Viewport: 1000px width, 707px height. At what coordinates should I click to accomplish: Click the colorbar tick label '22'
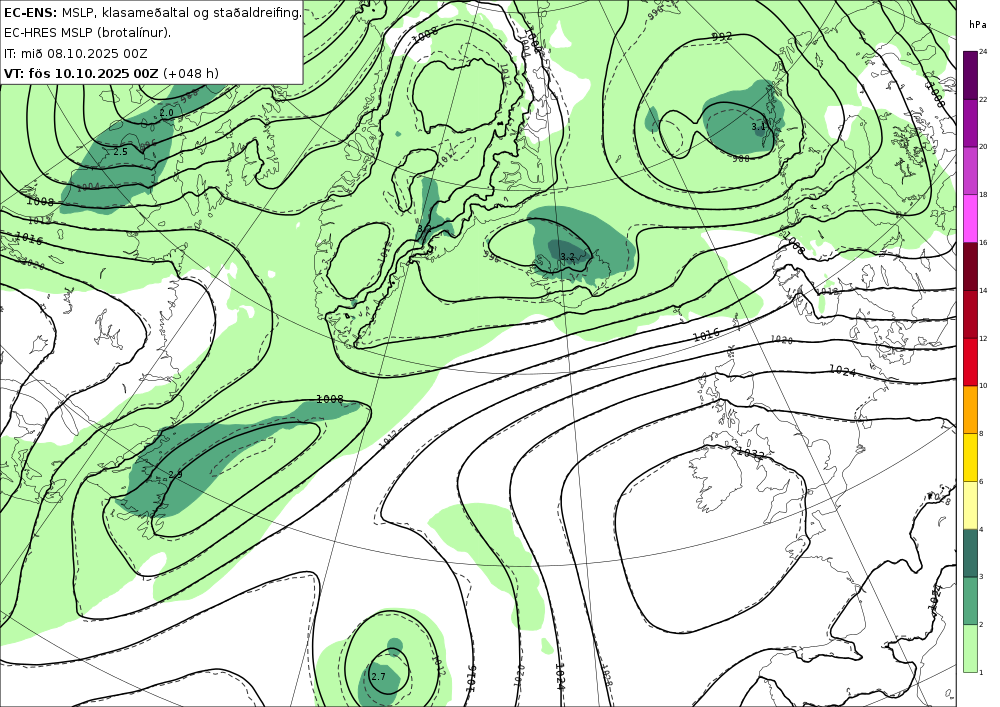(x=983, y=99)
